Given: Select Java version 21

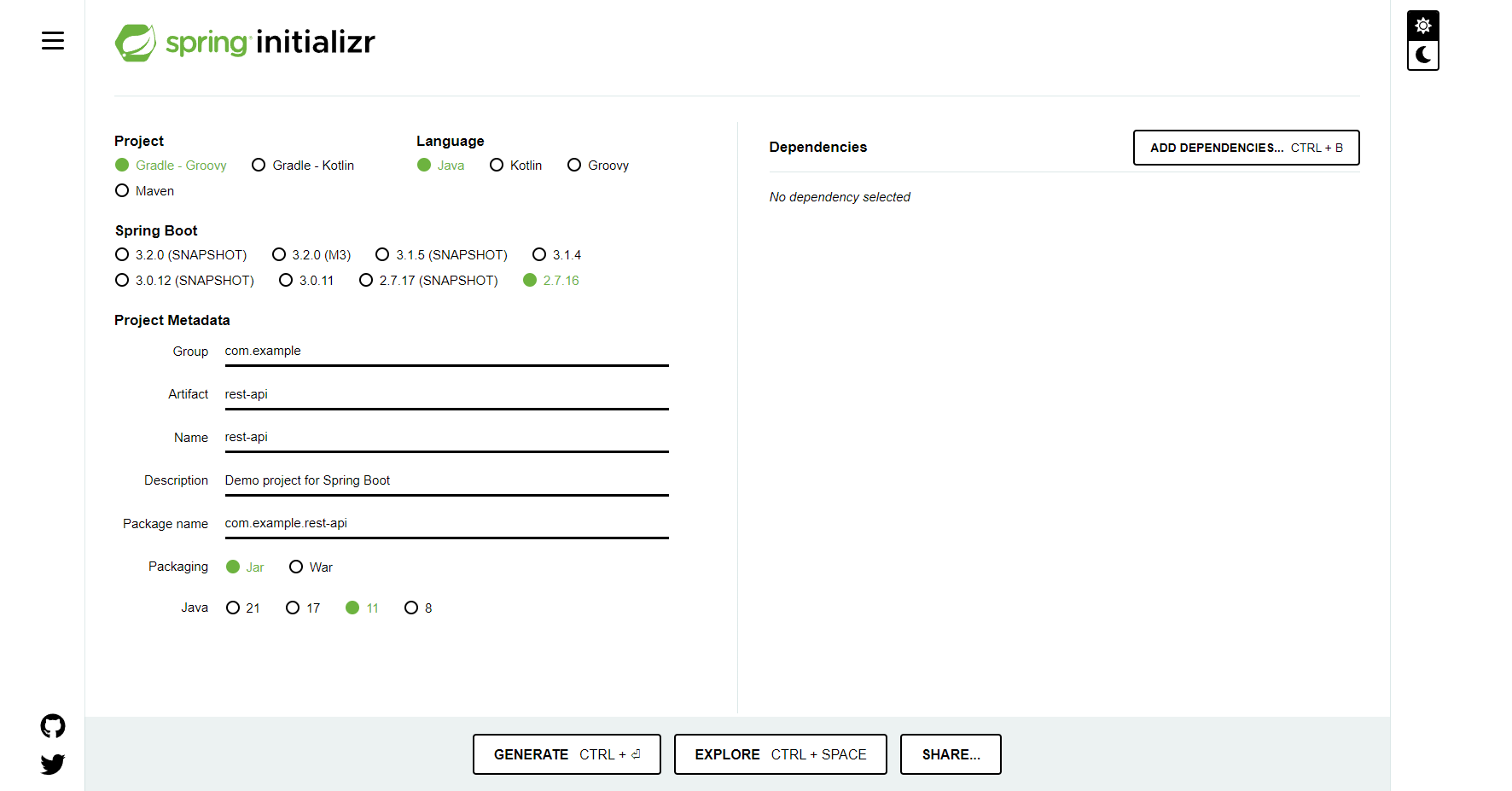Looking at the screenshot, I should pos(243,608).
